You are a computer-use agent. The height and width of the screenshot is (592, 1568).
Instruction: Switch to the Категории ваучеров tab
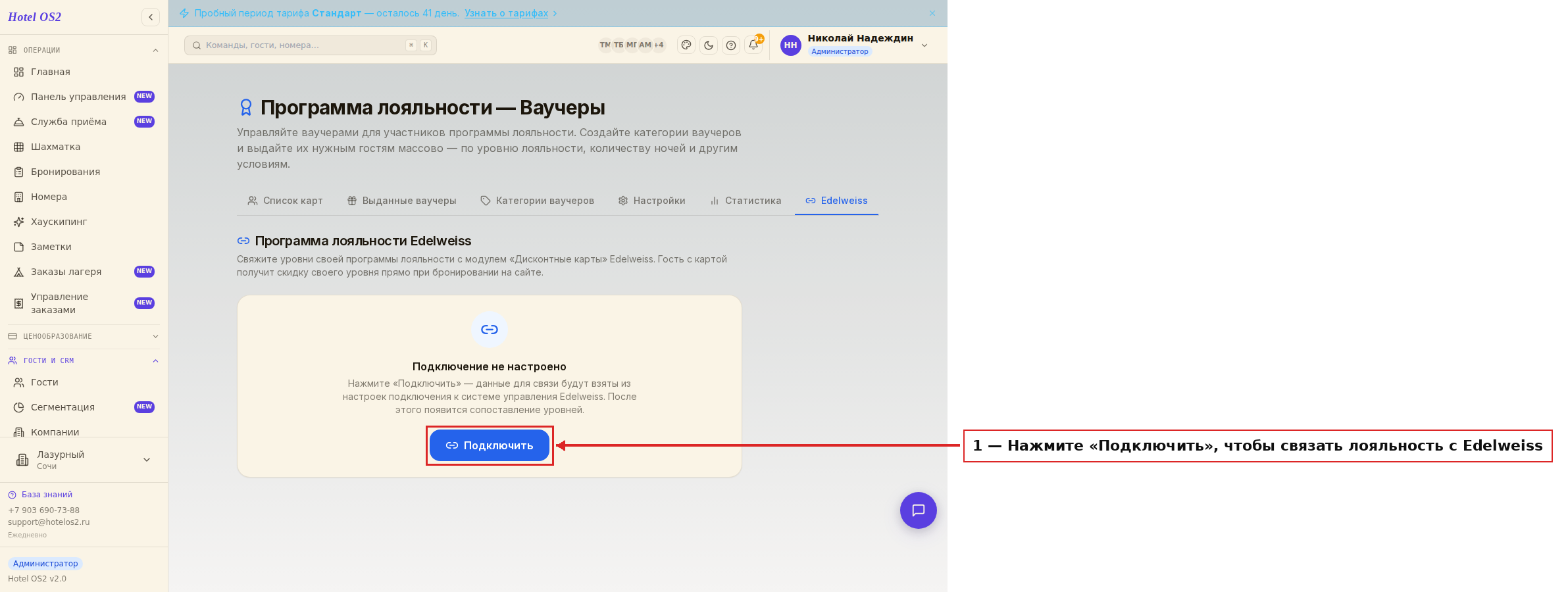click(537, 201)
